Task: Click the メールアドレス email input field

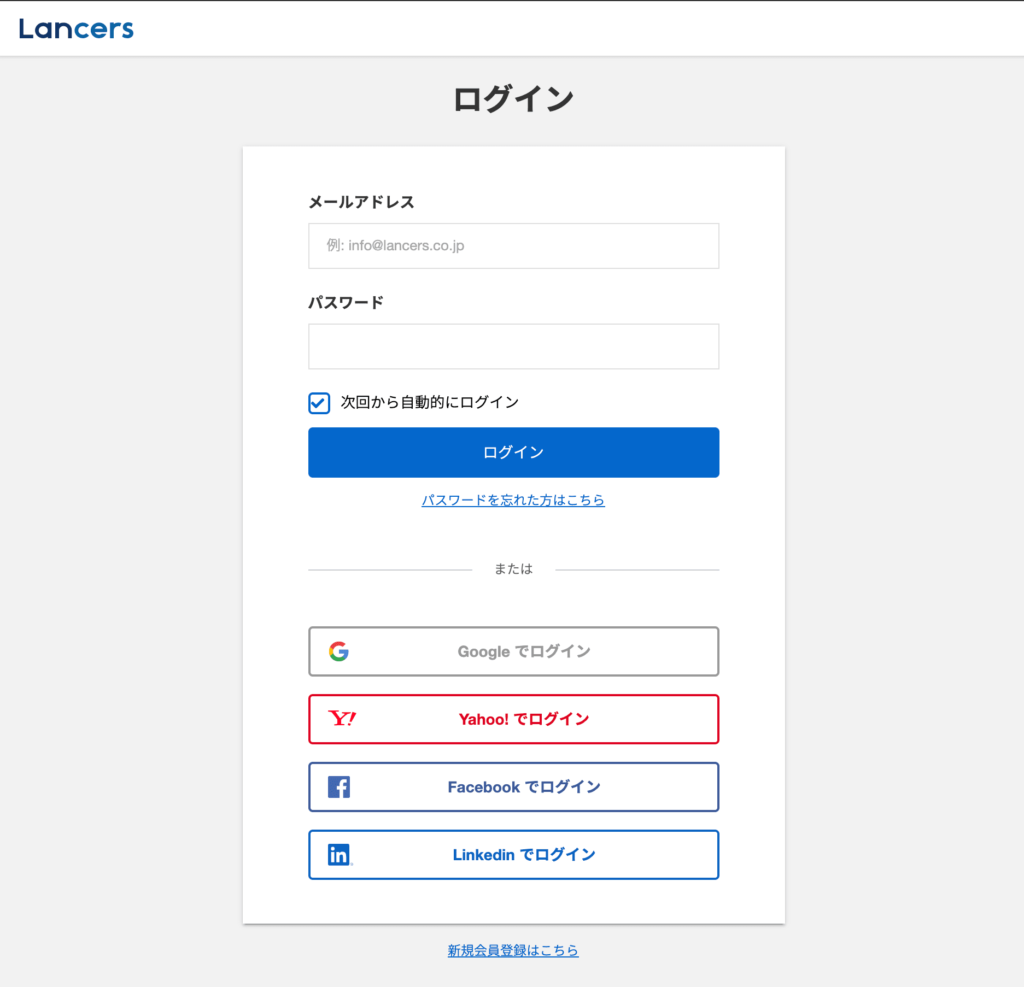Action: (513, 246)
